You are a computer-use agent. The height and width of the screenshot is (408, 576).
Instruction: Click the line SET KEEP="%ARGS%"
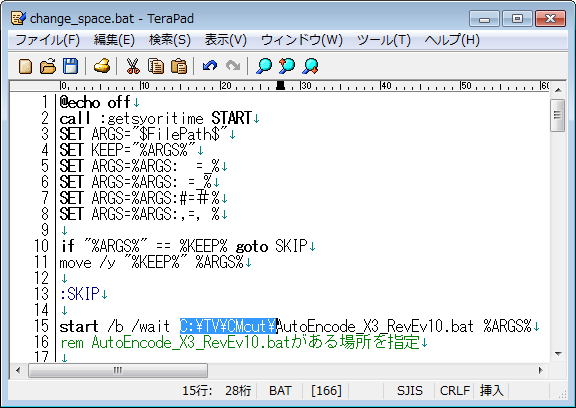(x=127, y=150)
